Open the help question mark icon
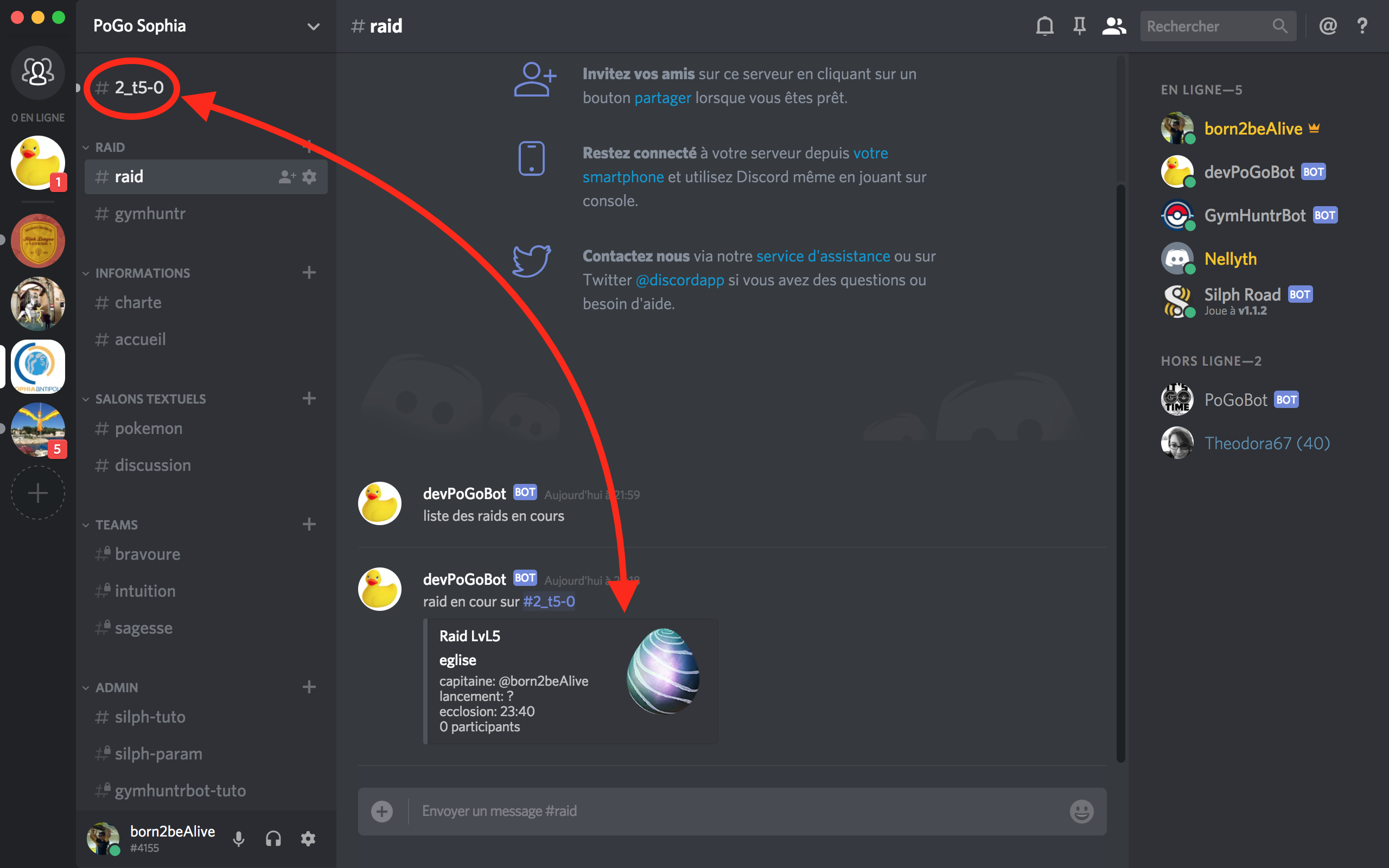This screenshot has height=868, width=1389. tap(1362, 26)
